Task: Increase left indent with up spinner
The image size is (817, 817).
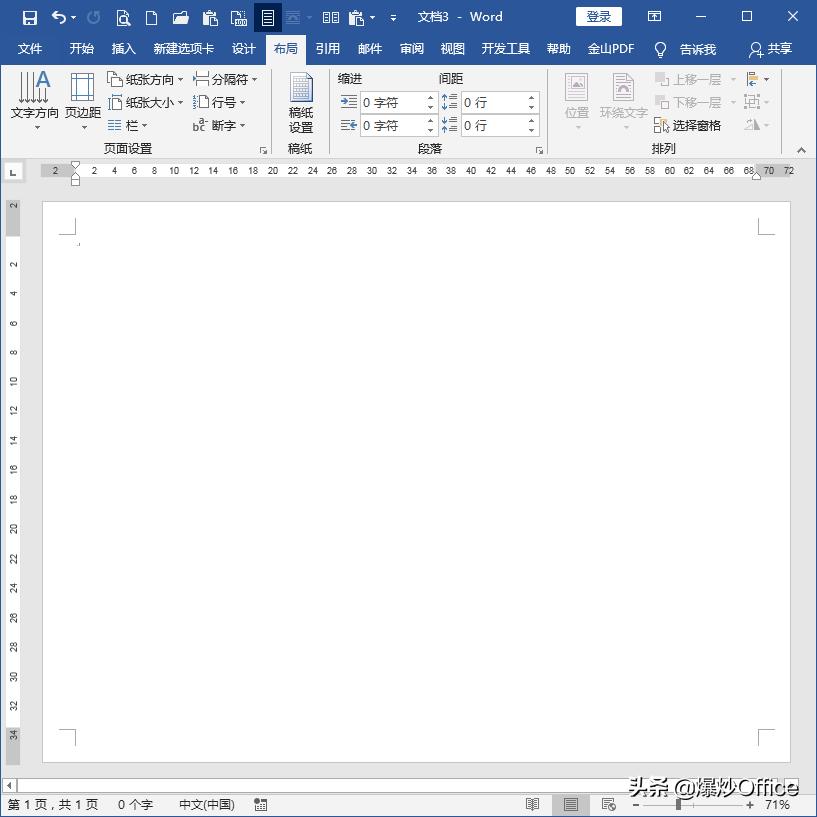Action: click(x=430, y=97)
